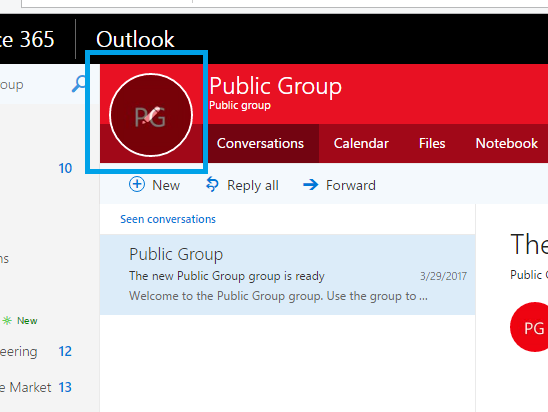Open the PG sender avatar

pos(529,327)
